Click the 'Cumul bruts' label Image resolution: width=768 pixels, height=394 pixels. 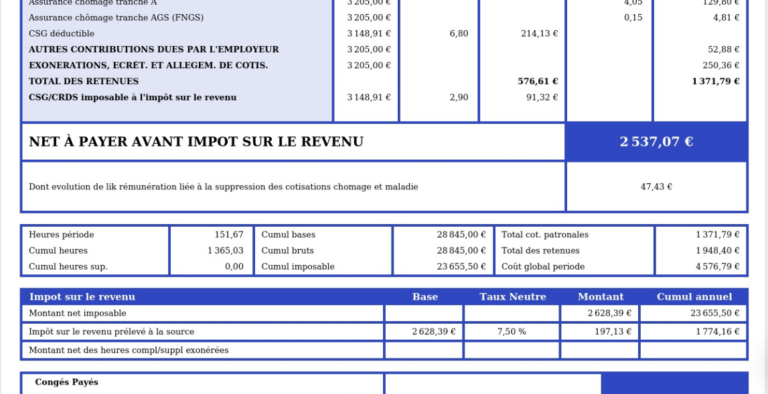coord(288,250)
